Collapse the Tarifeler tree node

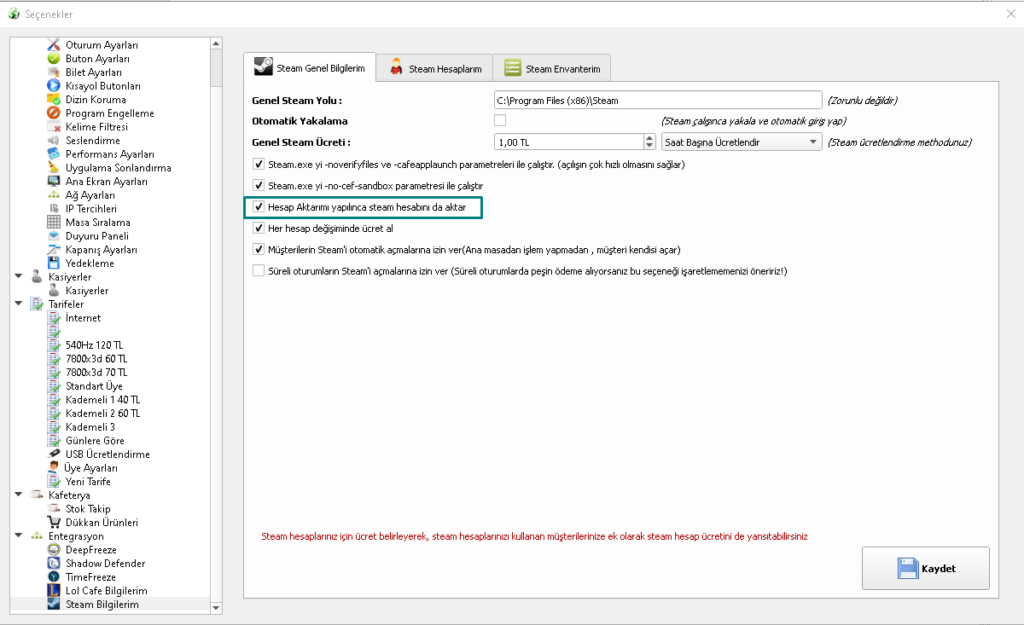(x=18, y=304)
